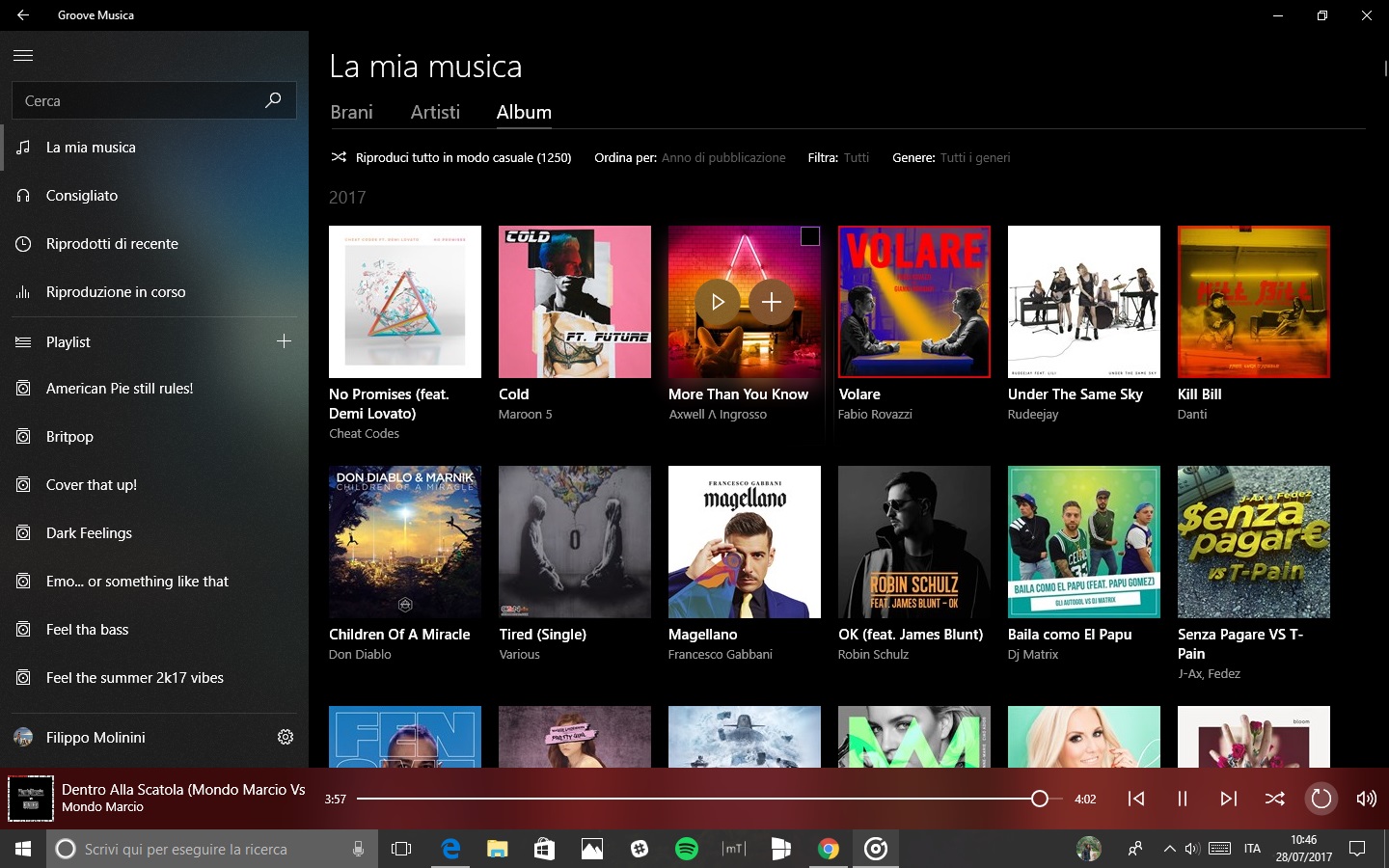1389x868 pixels.
Task: Click artist link Fabio Rovazzi
Action: (875, 415)
